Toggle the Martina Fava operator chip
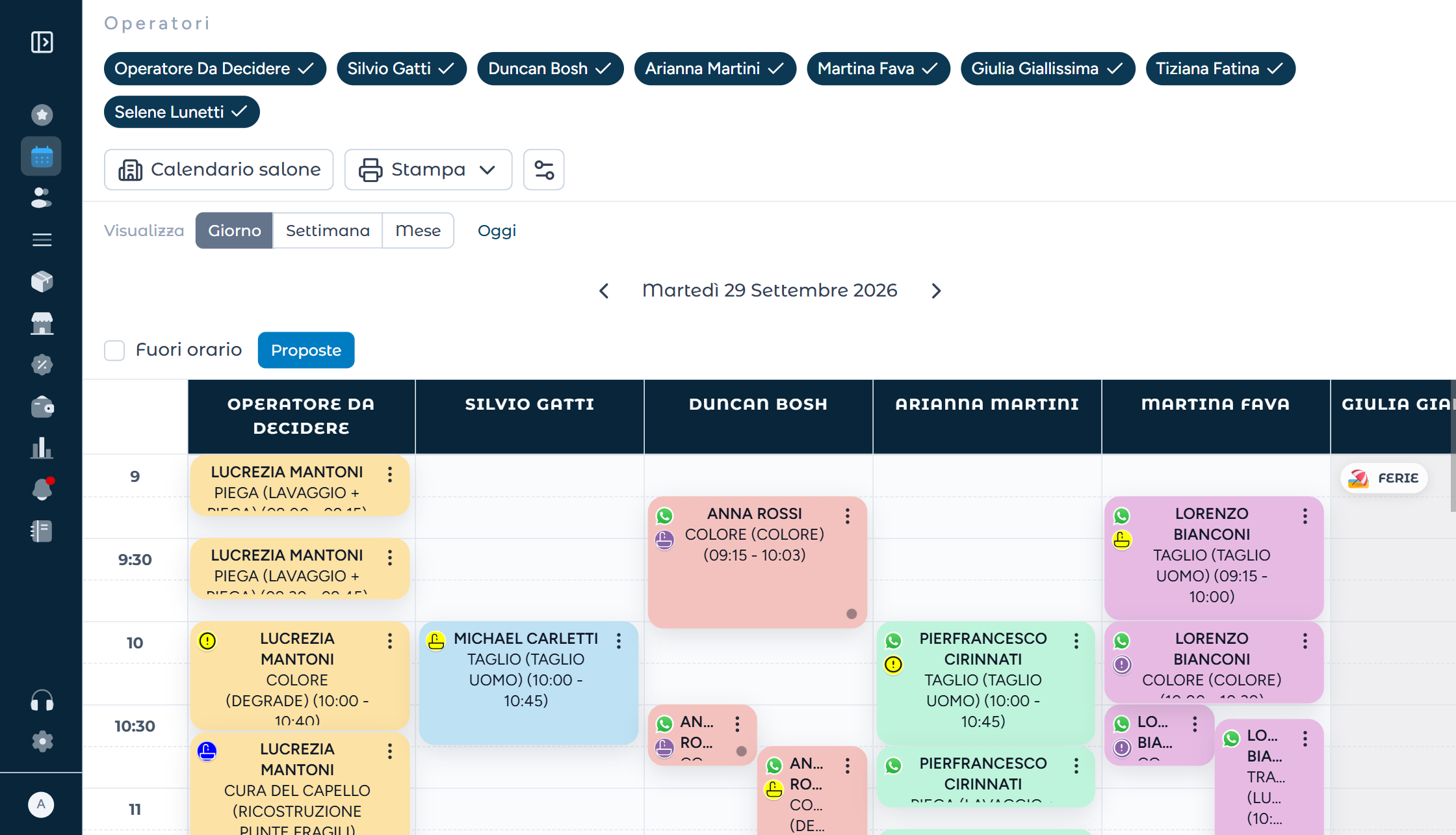Viewport: 1456px width, 835px height. (x=878, y=69)
